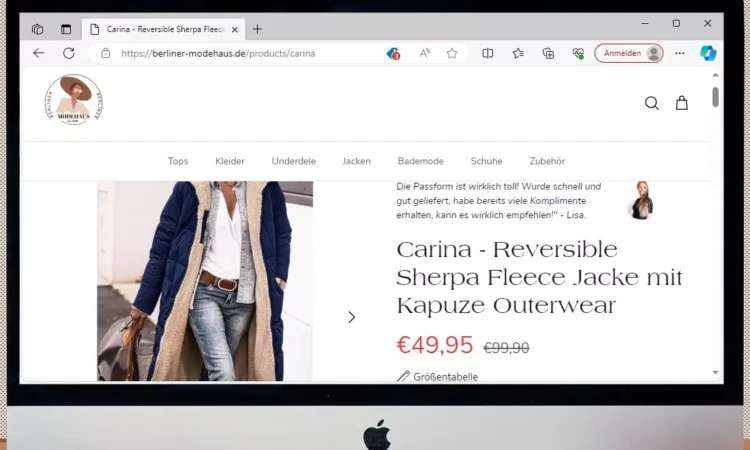Screen dimensions: 750x450
Task: Open the shopping coupons badge icon
Action: click(x=393, y=54)
